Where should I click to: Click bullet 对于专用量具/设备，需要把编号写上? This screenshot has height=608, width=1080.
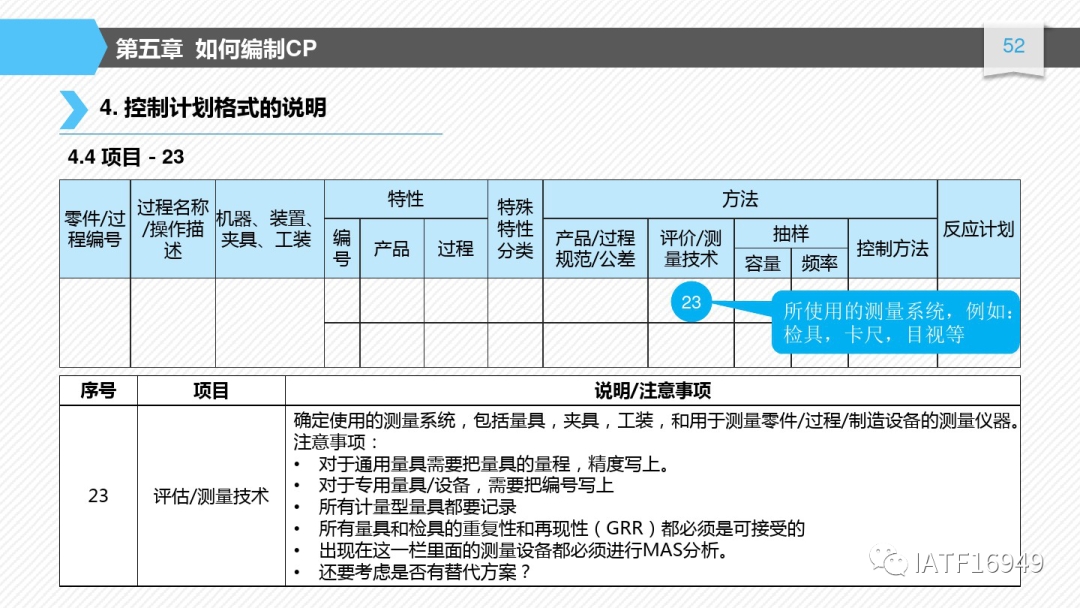point(466,485)
